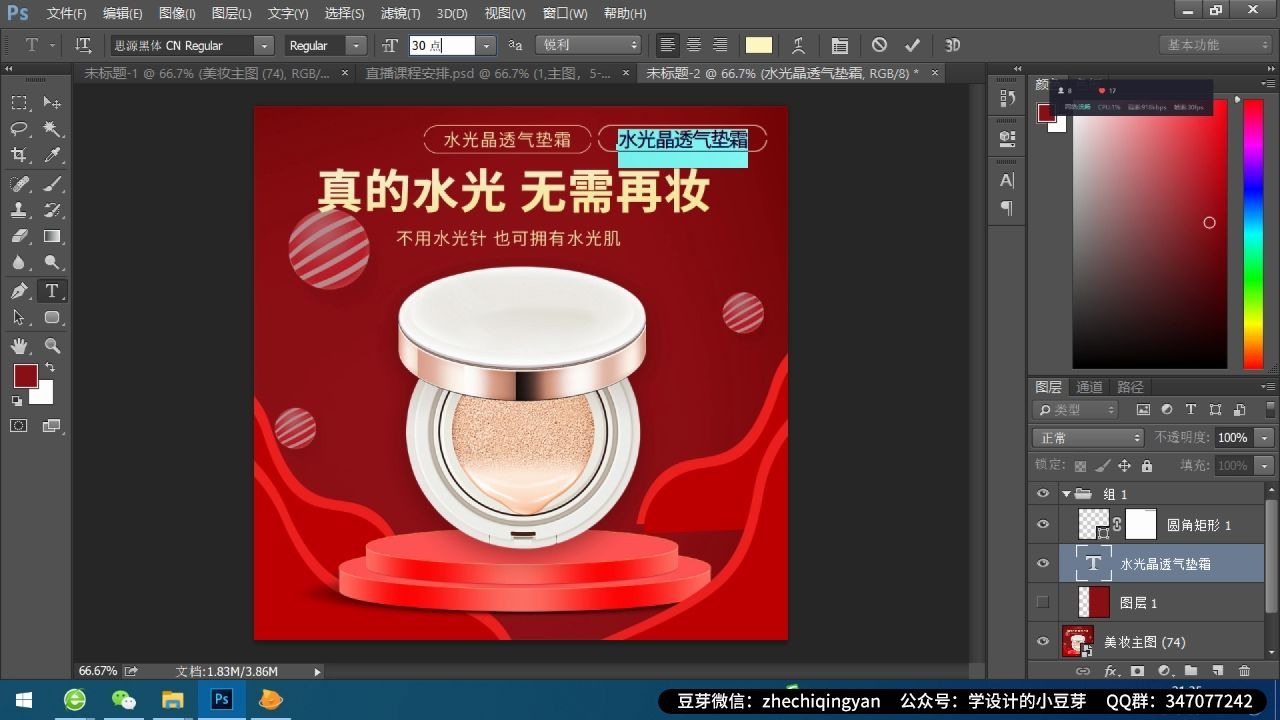Cancel current text edits
The image size is (1280, 720).
[x=879, y=45]
